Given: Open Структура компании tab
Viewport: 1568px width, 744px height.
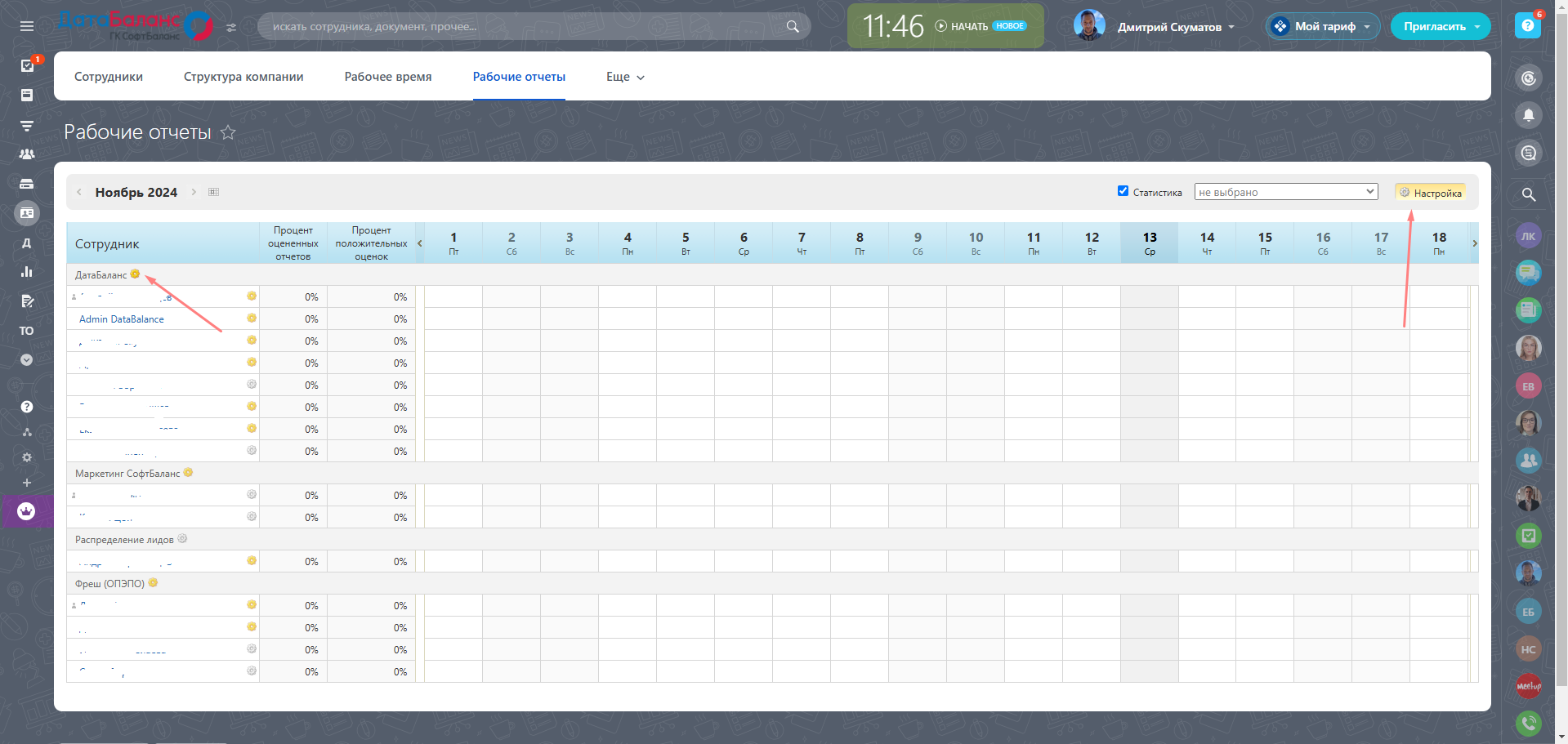Looking at the screenshot, I should tap(243, 77).
